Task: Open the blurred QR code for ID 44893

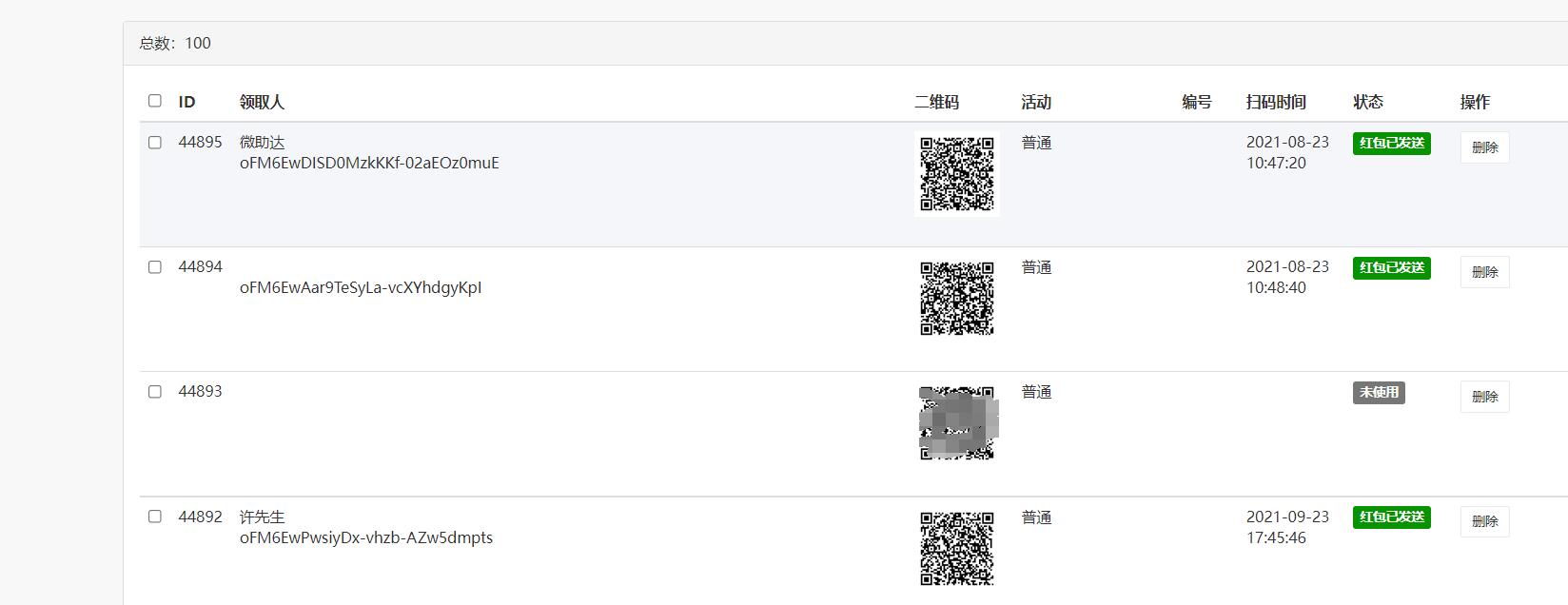Action: (957, 423)
